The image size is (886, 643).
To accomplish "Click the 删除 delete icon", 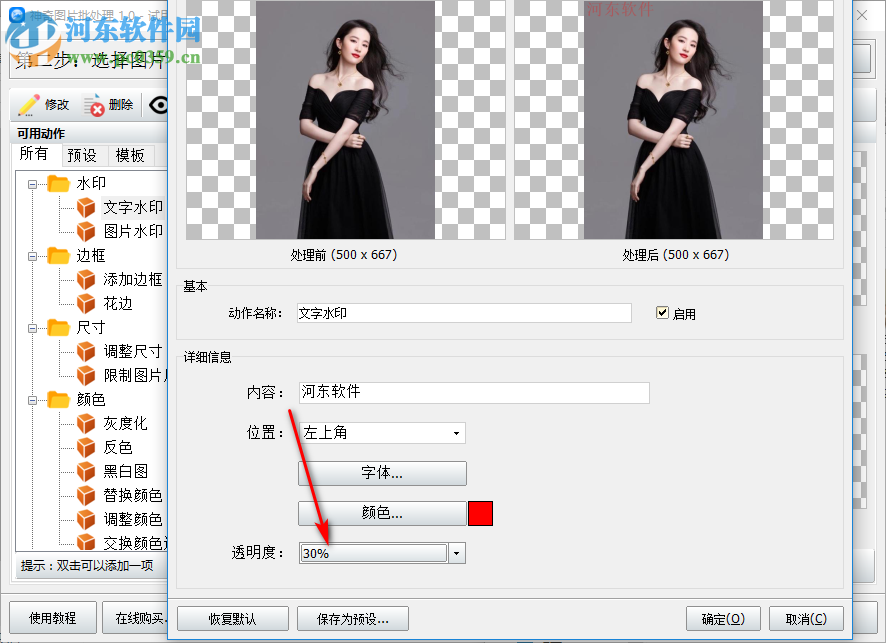I will (x=94, y=105).
